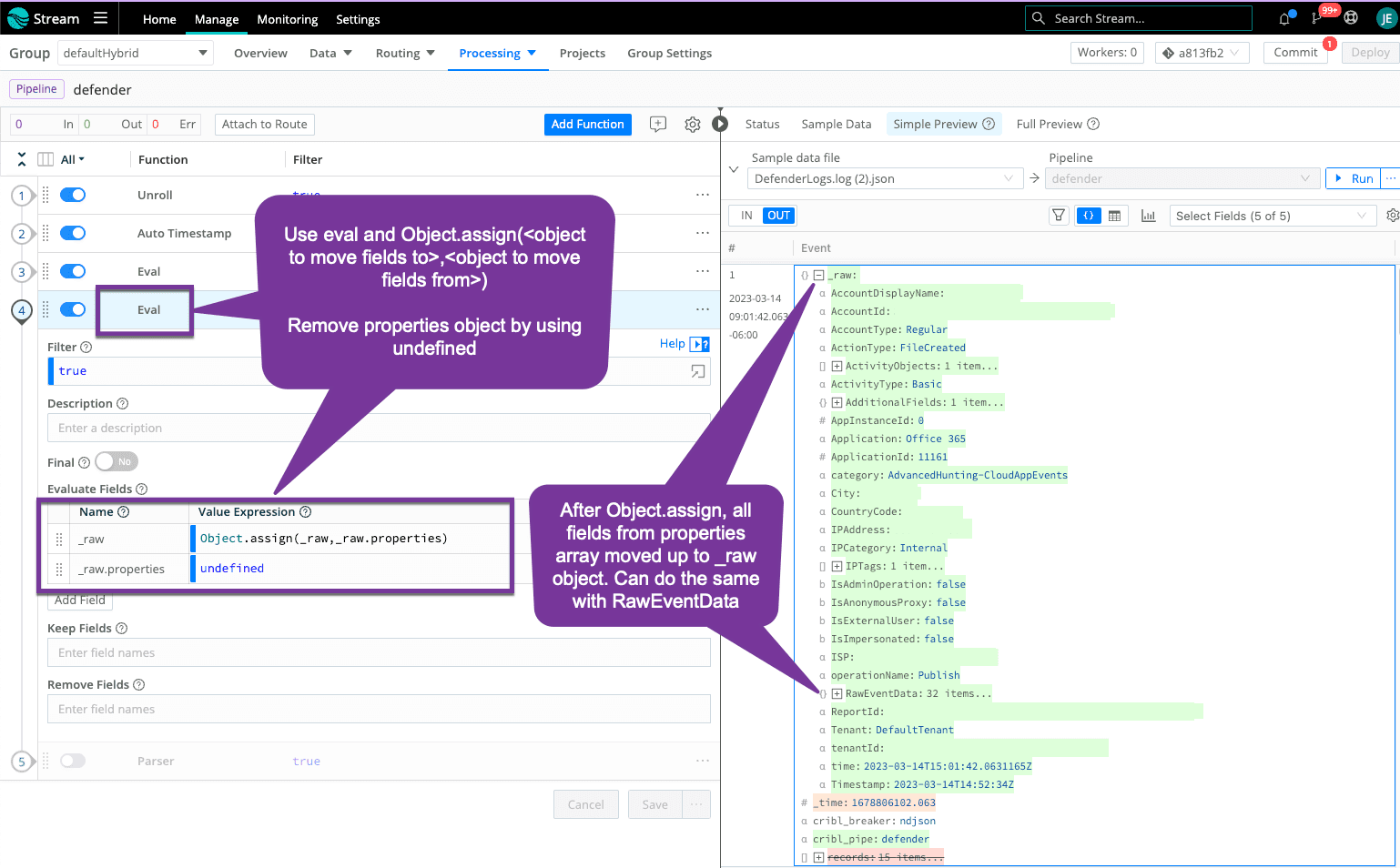
Task: Click the Attach to Route button
Action: click(264, 125)
